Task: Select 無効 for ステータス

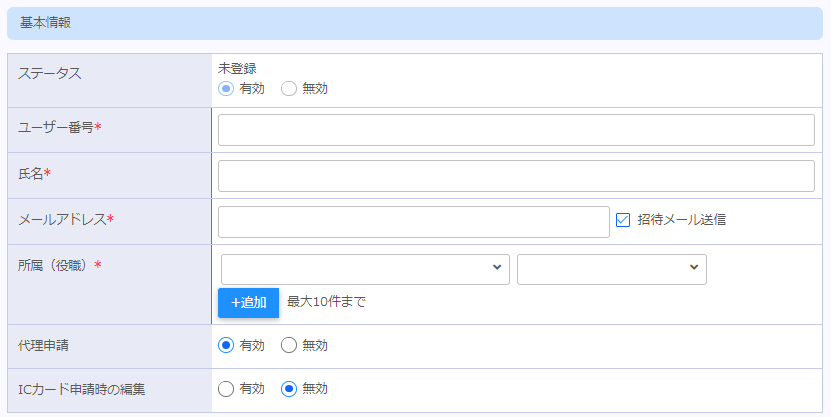Action: pos(289,88)
